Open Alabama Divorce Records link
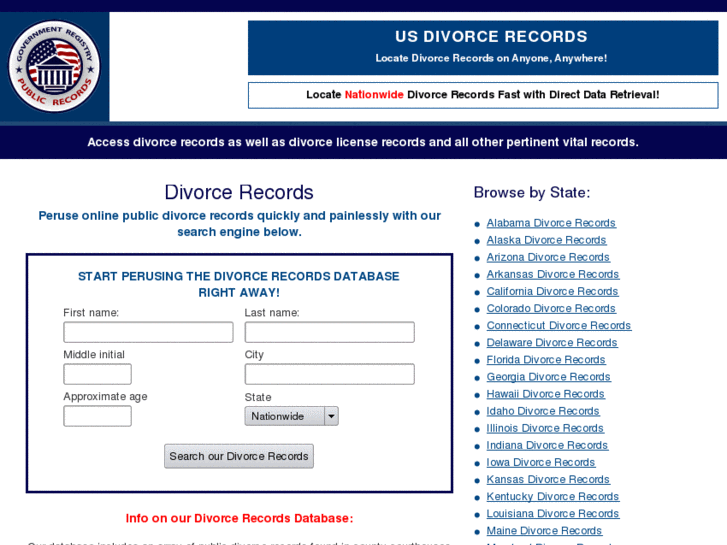 [551, 223]
